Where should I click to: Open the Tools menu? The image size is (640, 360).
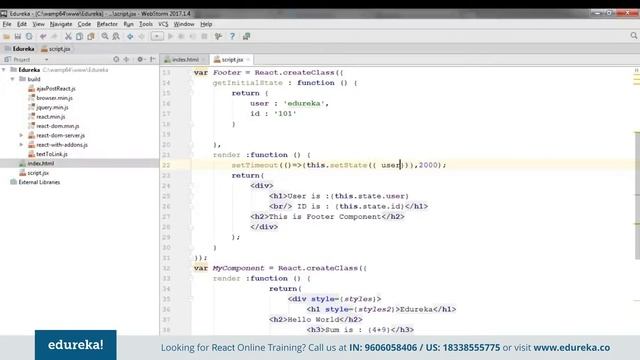tap(146, 24)
